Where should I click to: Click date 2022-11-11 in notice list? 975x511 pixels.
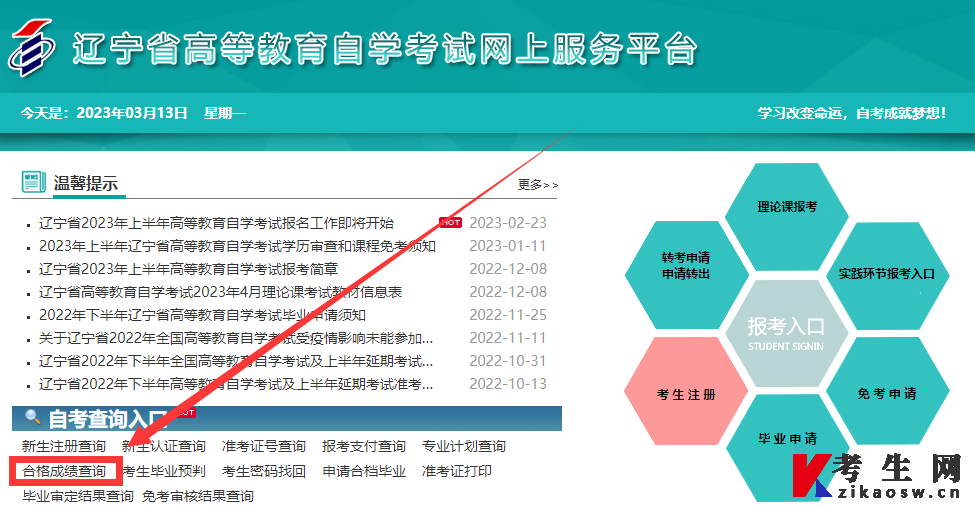508,338
